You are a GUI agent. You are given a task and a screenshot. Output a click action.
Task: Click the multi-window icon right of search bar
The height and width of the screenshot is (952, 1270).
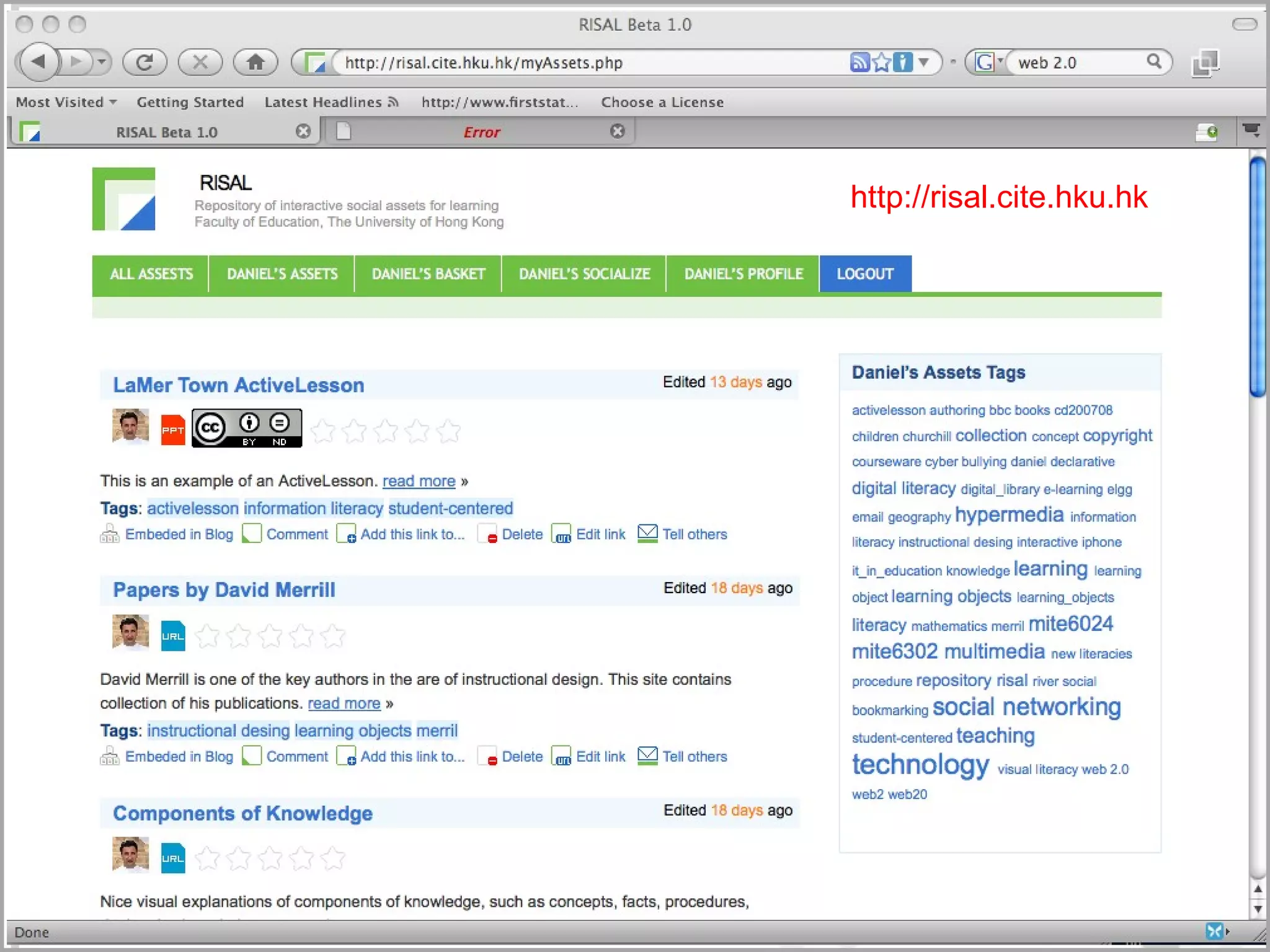click(x=1206, y=63)
